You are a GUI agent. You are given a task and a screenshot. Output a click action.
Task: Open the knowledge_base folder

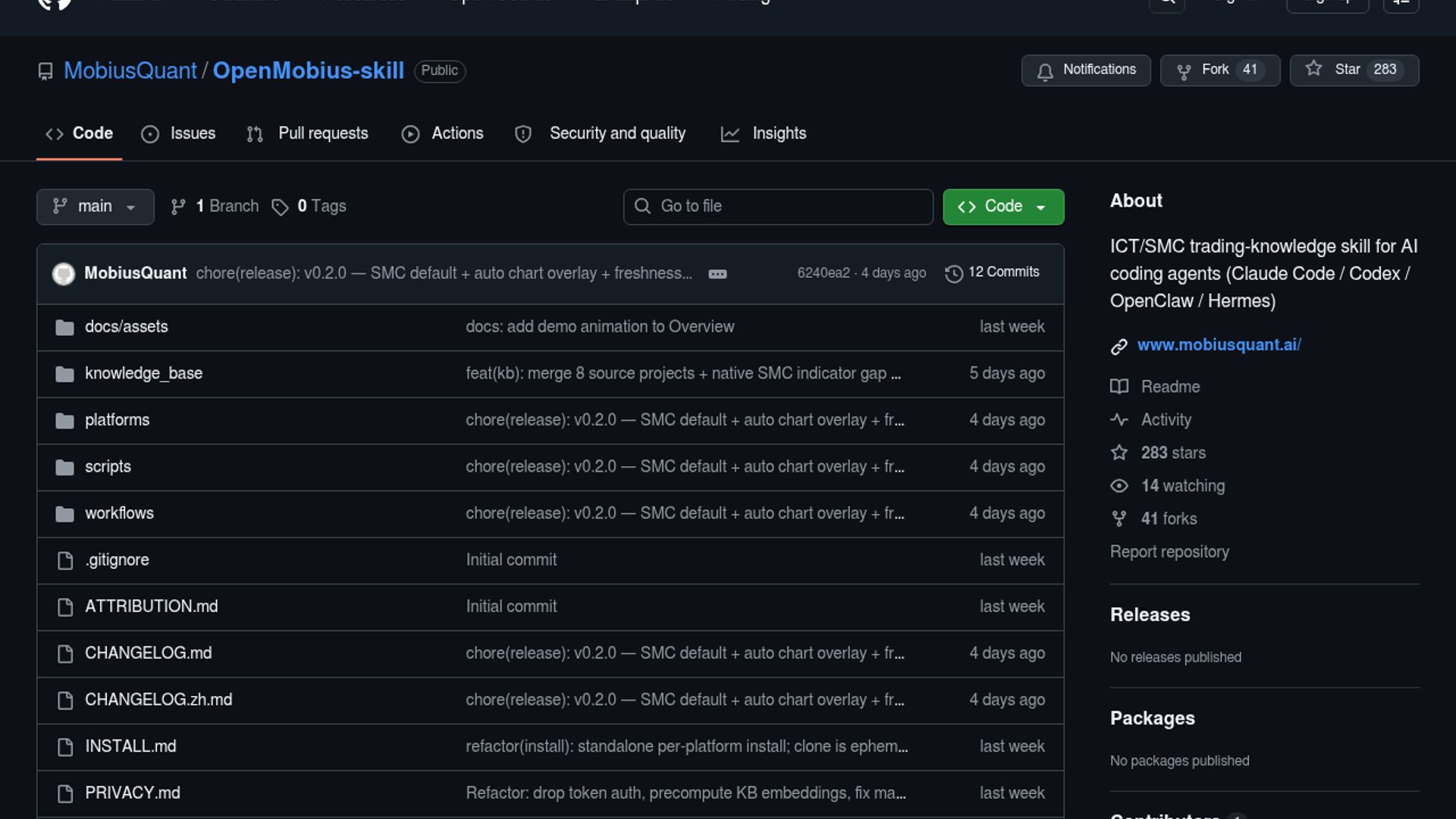[x=143, y=374]
